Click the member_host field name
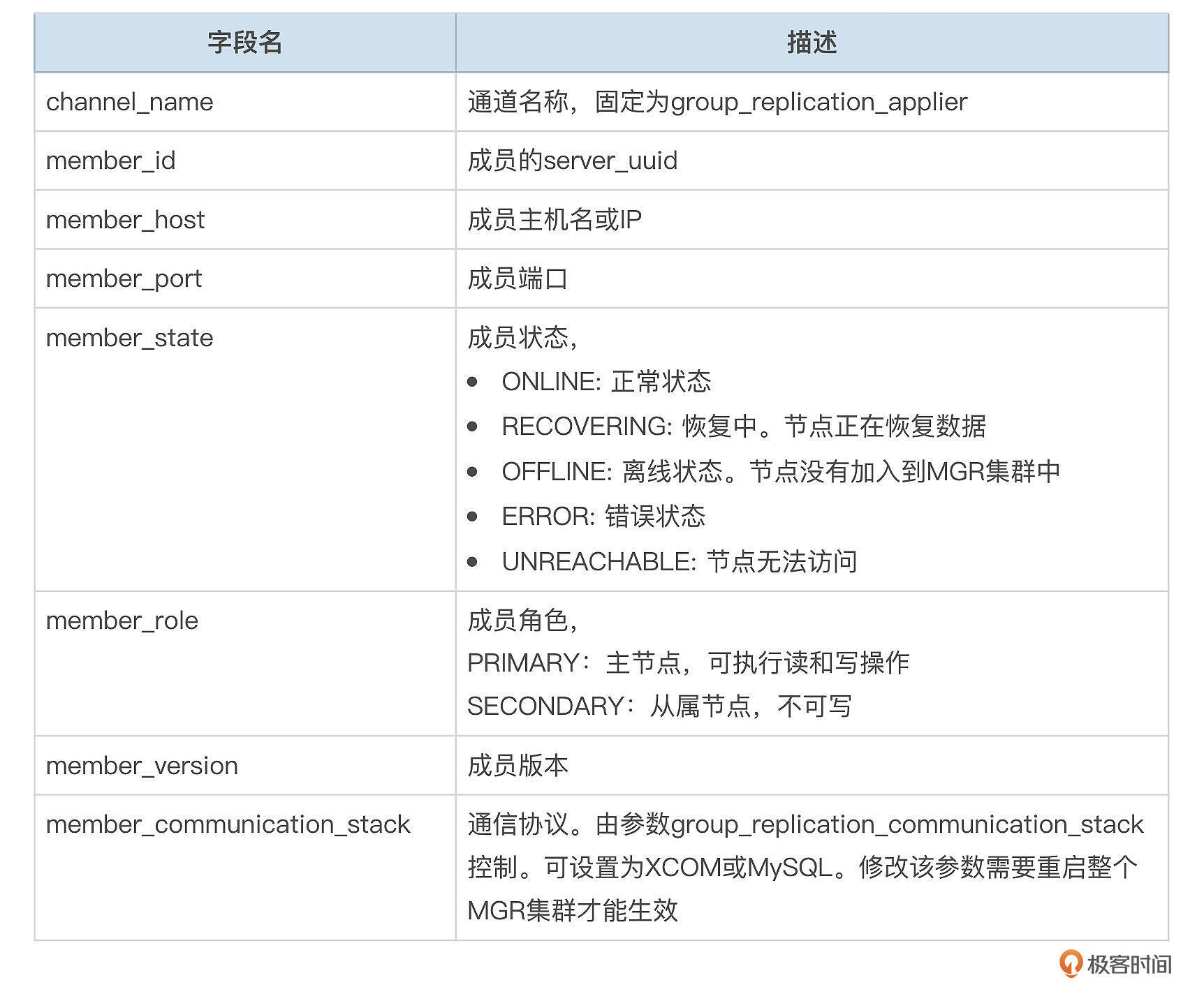Screen dimensions: 1204x1001 pyautogui.click(x=126, y=220)
